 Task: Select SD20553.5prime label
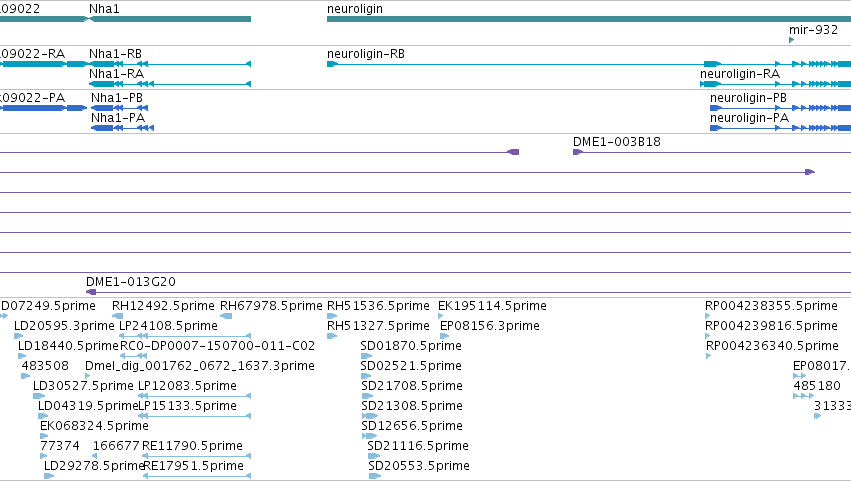[x=419, y=466]
